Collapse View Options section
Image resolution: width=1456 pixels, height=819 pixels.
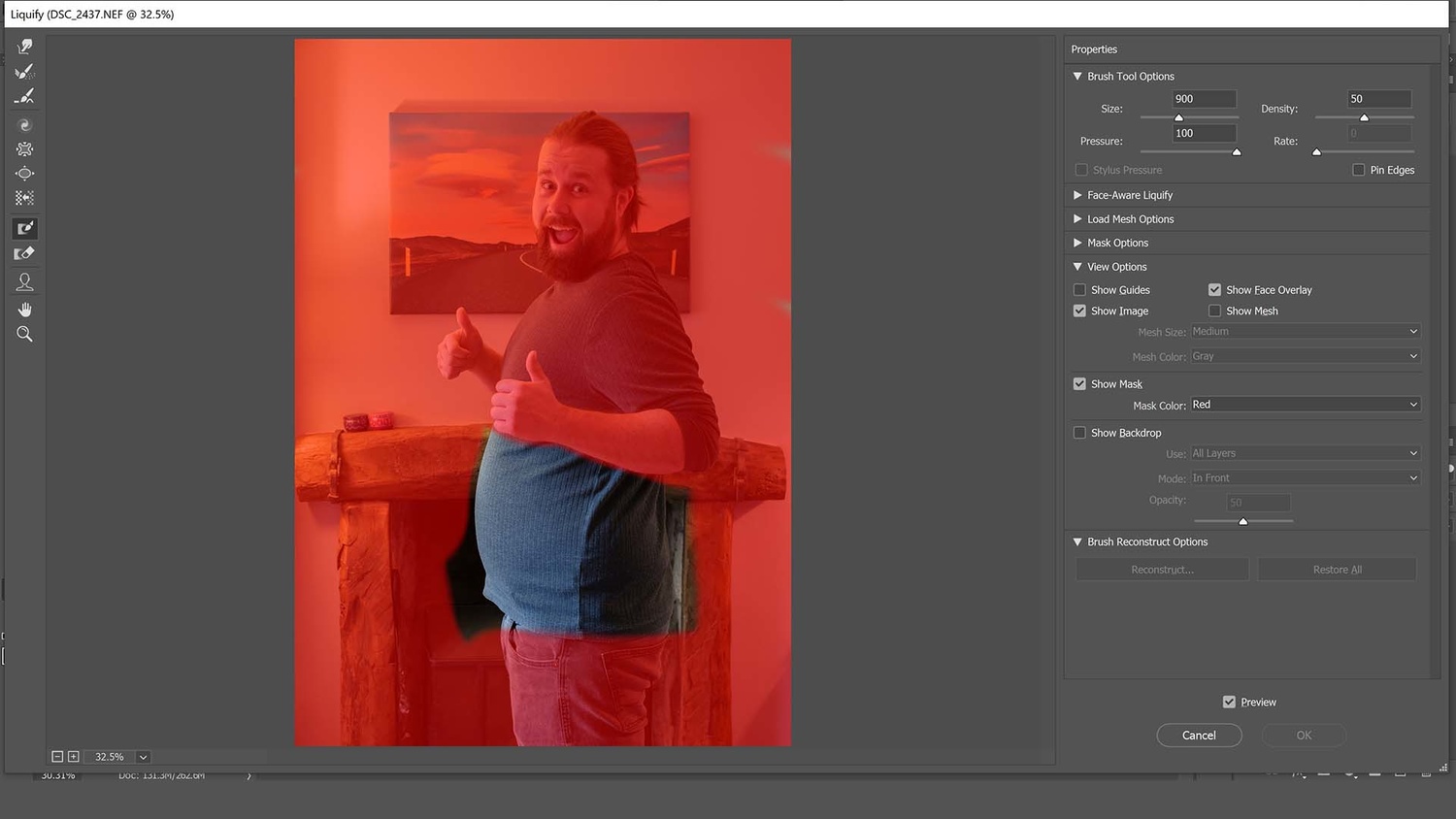(x=1077, y=267)
